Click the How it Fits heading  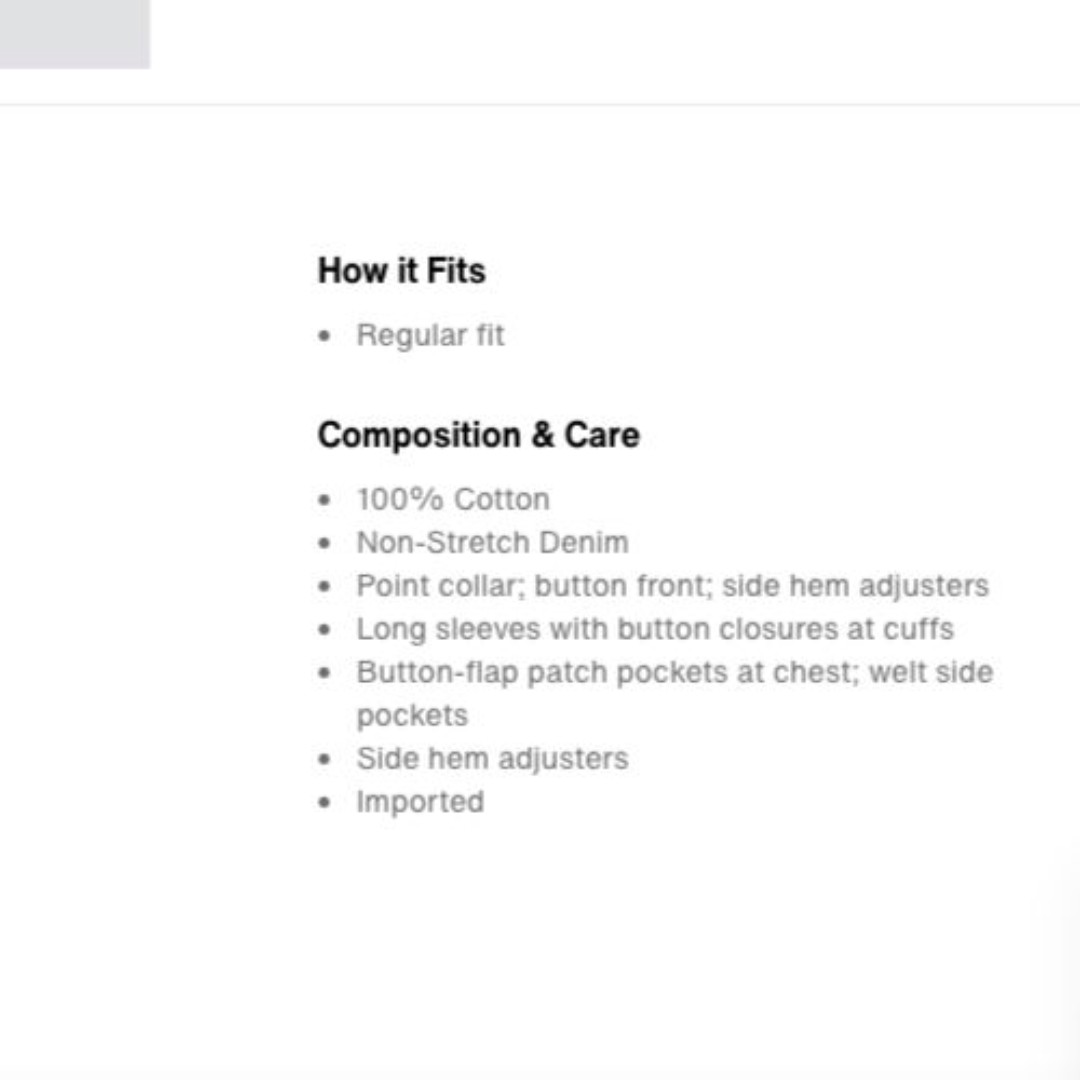coord(402,270)
